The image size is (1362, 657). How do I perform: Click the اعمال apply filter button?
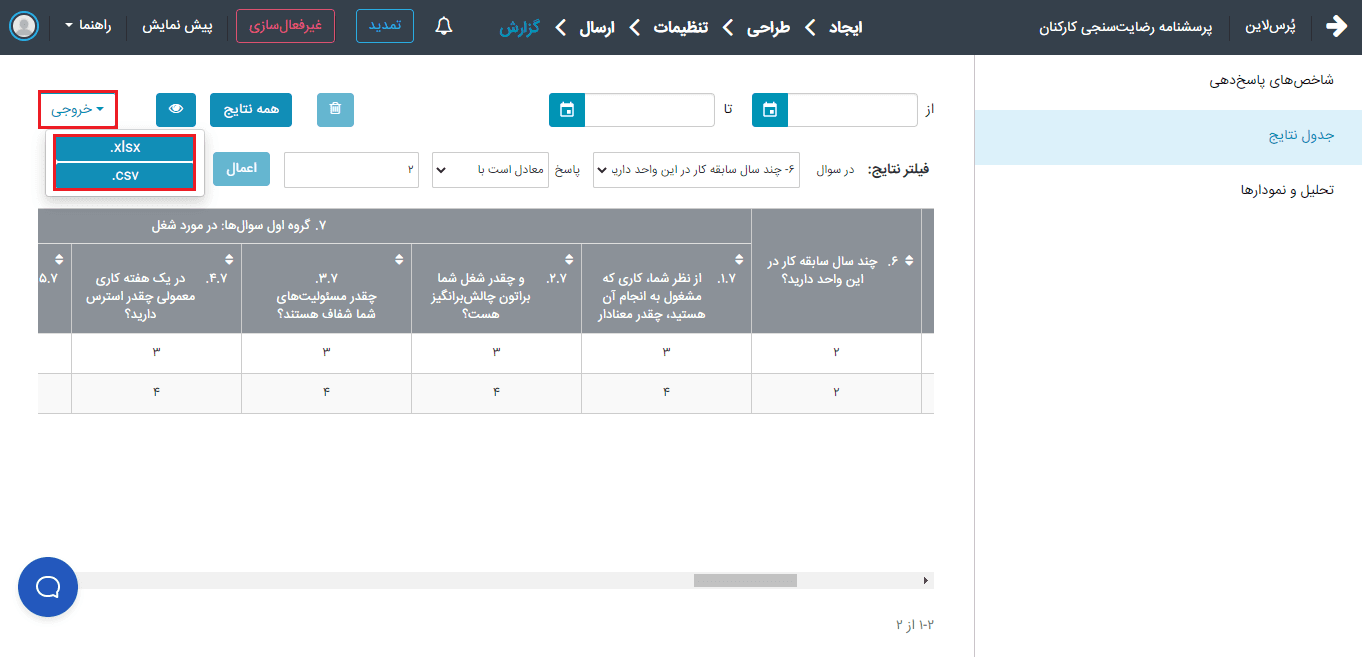[241, 169]
